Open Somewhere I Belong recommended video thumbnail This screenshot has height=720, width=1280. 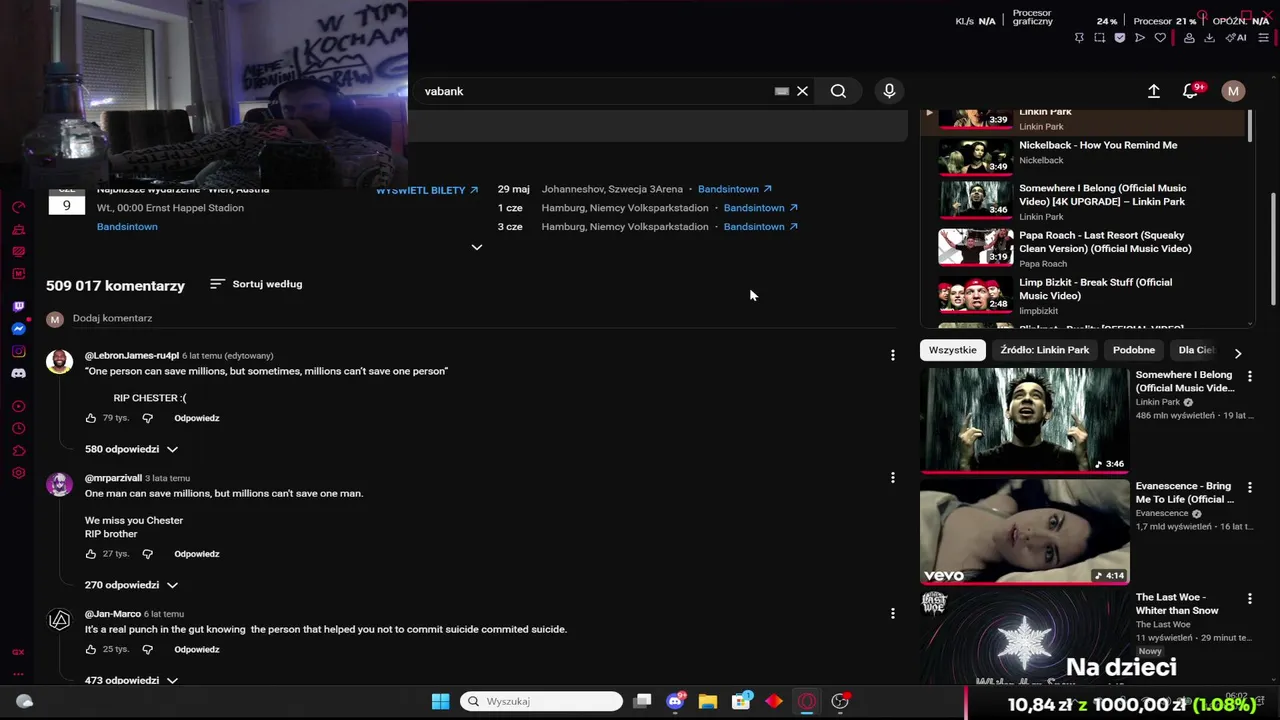[1024, 420]
